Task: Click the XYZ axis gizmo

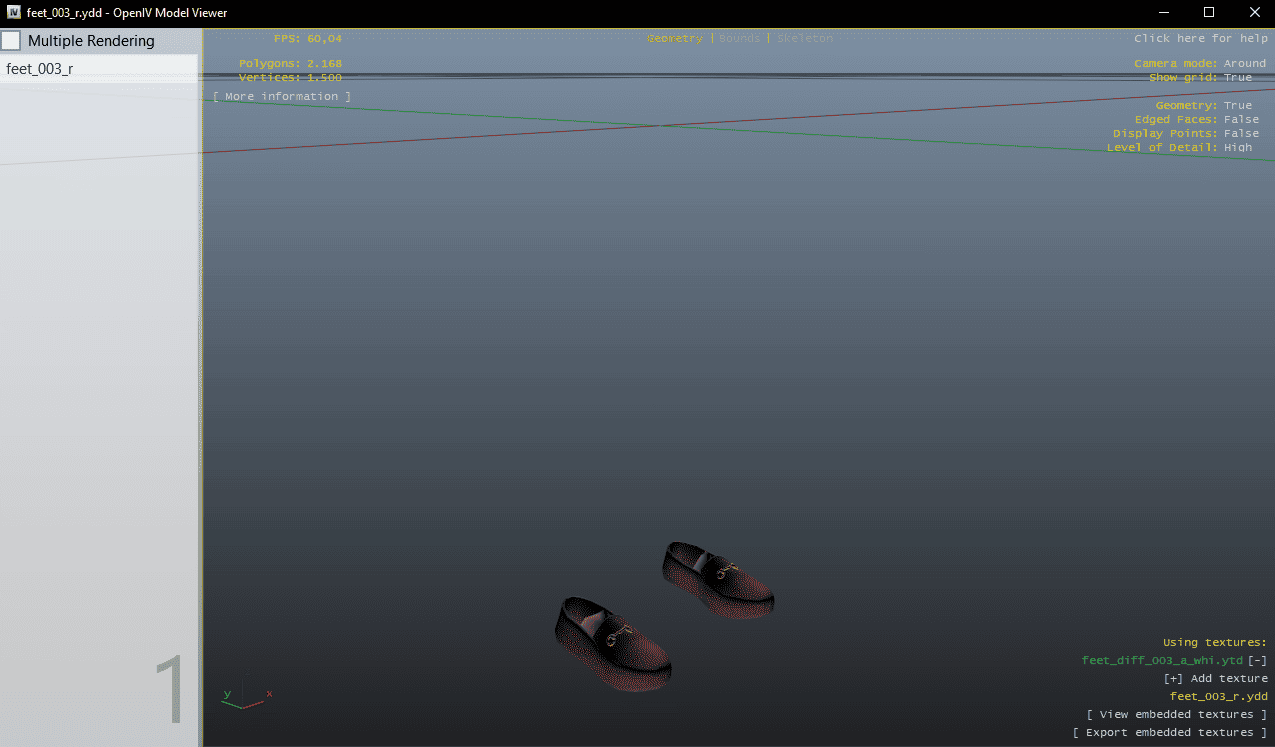Action: [244, 698]
